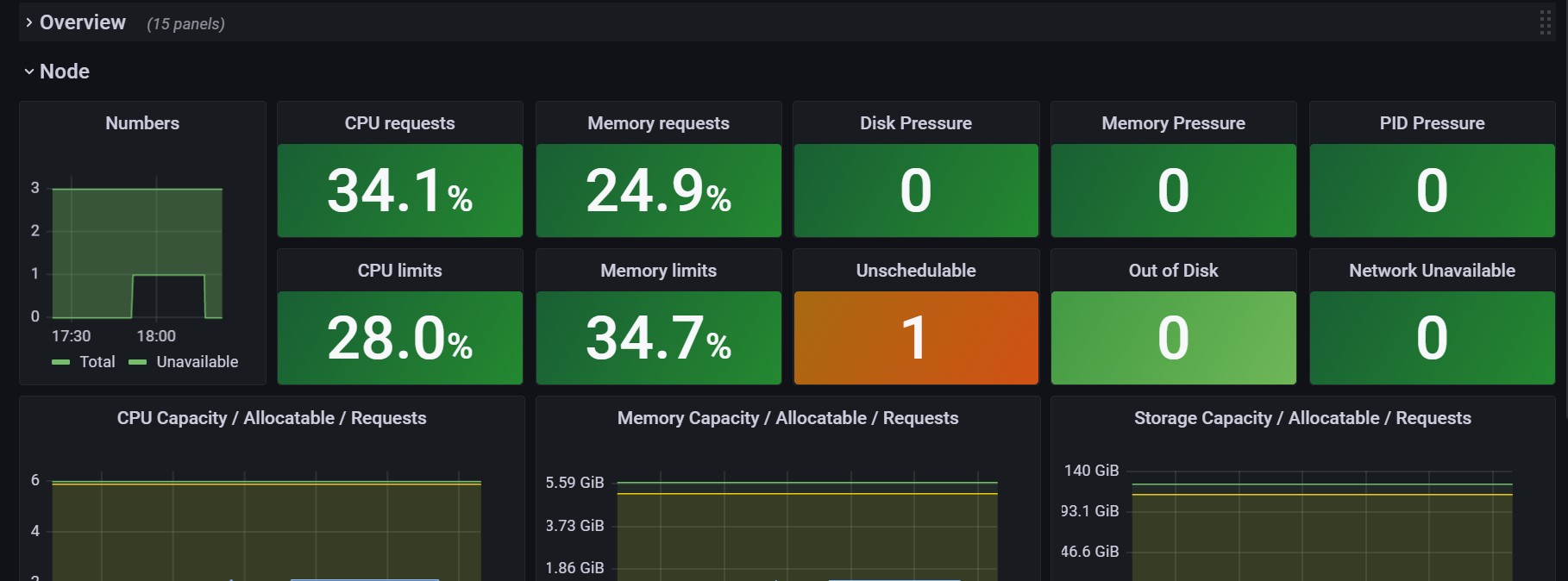
Task: Toggle the Total series in legend
Action: [x=97, y=362]
